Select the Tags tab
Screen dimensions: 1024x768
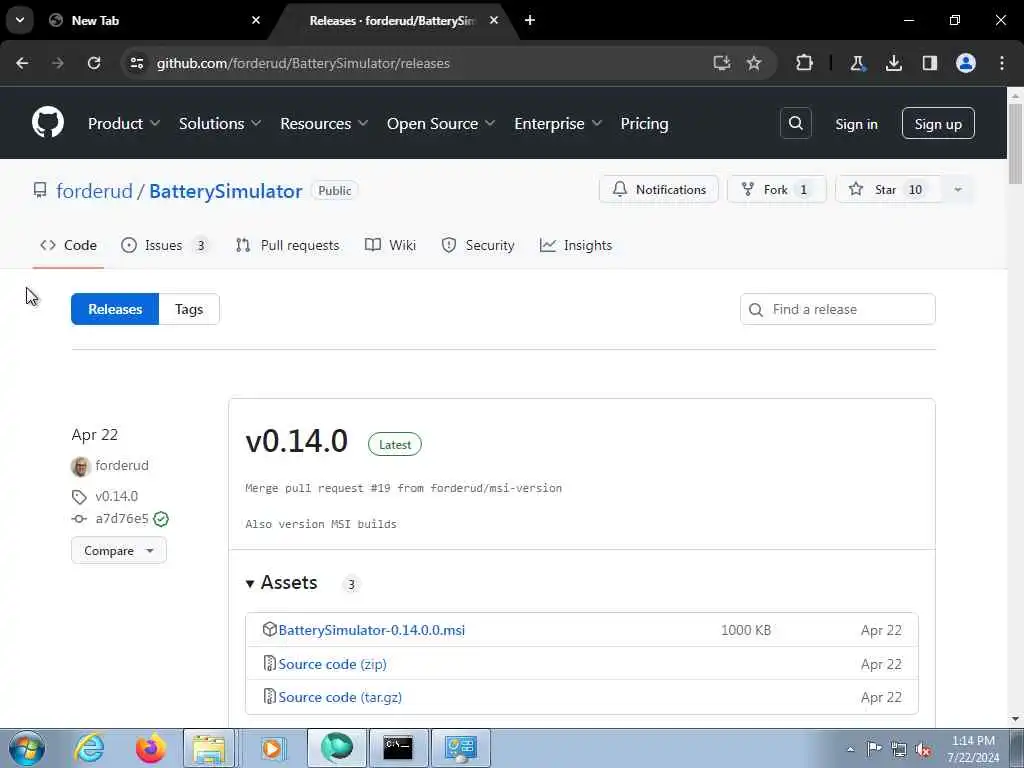[189, 309]
